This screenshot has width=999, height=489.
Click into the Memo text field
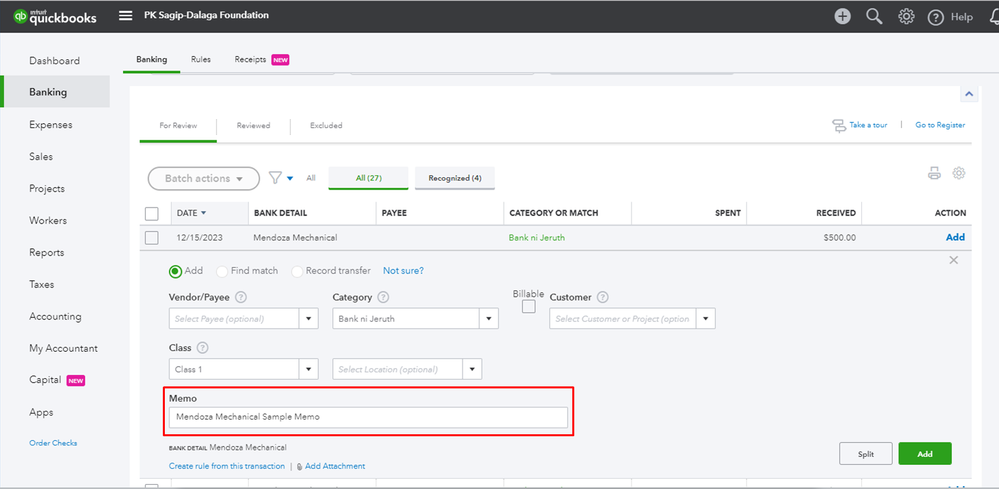click(368, 418)
